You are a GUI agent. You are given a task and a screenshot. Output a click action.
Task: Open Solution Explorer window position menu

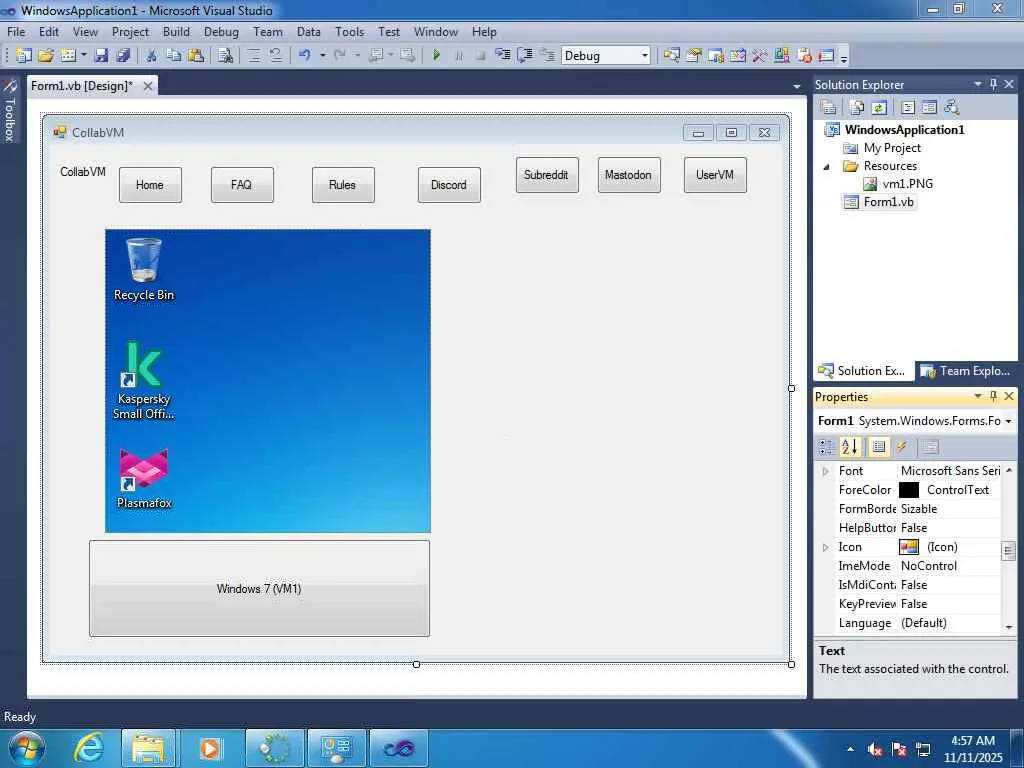click(x=978, y=84)
